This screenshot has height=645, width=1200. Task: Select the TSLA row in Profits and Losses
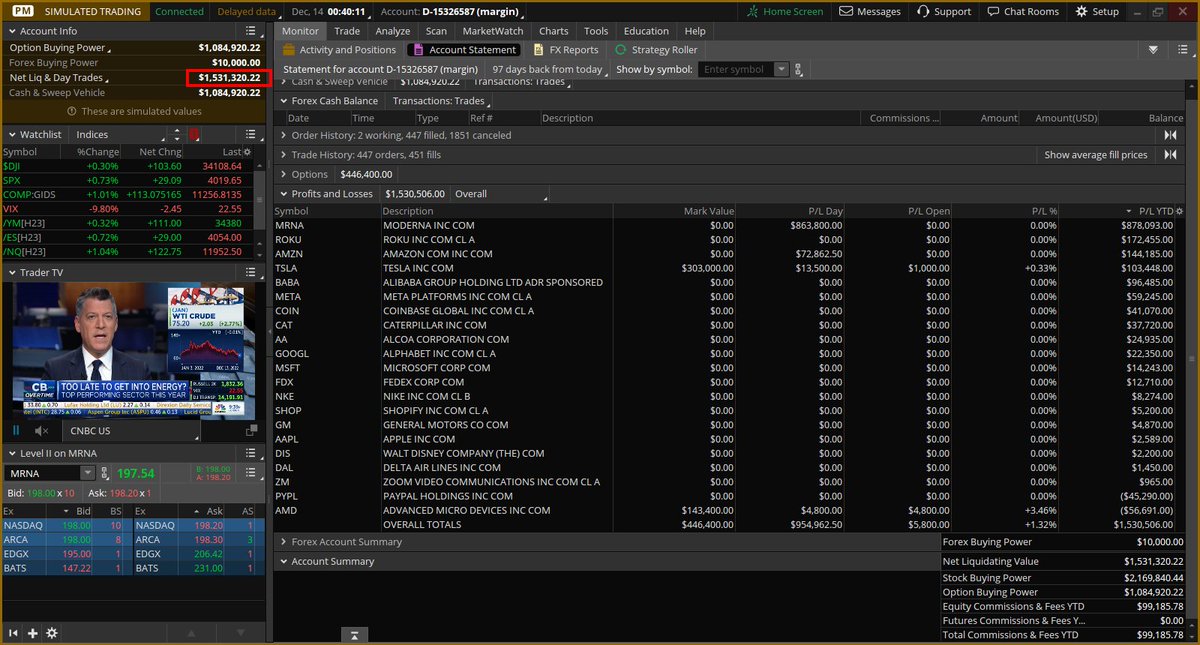pyautogui.click(x=728, y=268)
